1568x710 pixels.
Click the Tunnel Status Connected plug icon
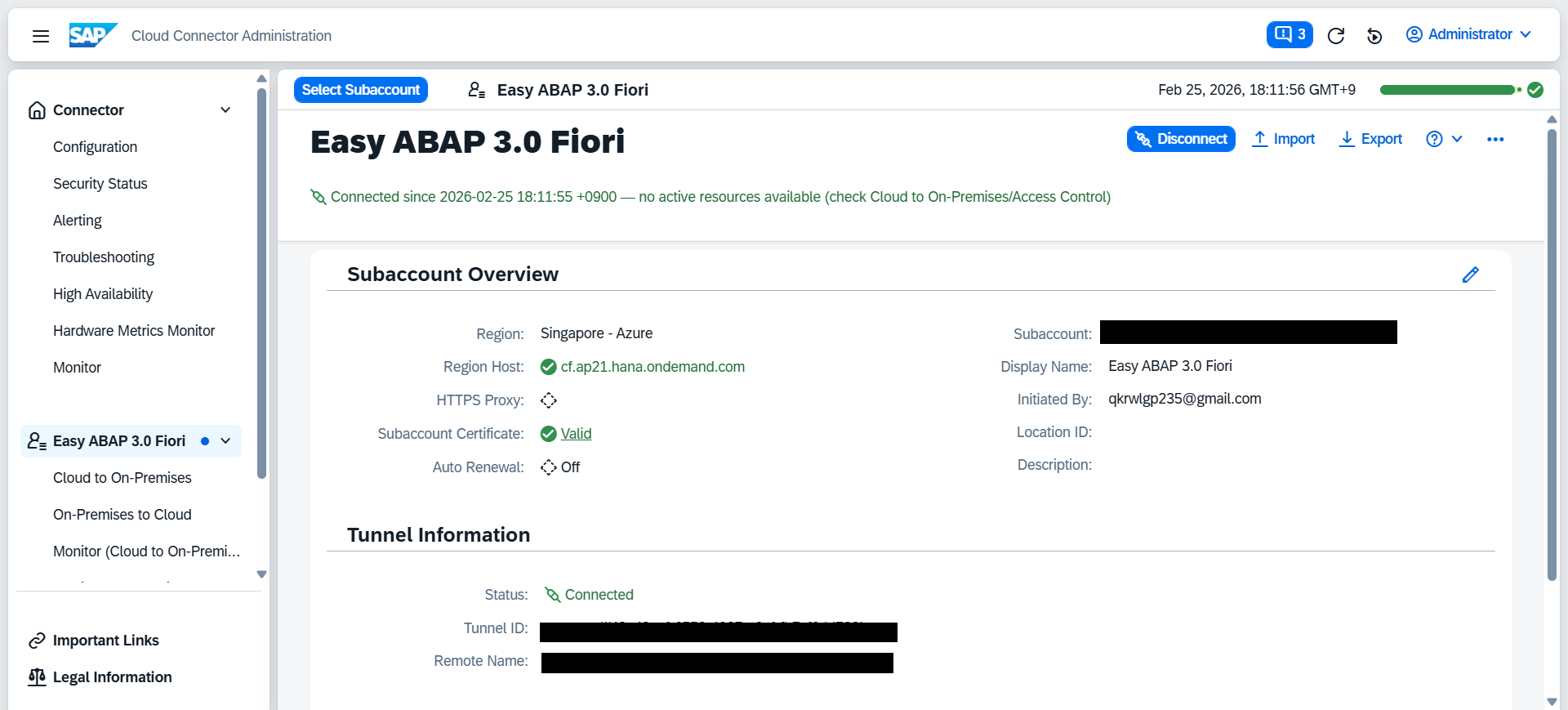(x=553, y=595)
